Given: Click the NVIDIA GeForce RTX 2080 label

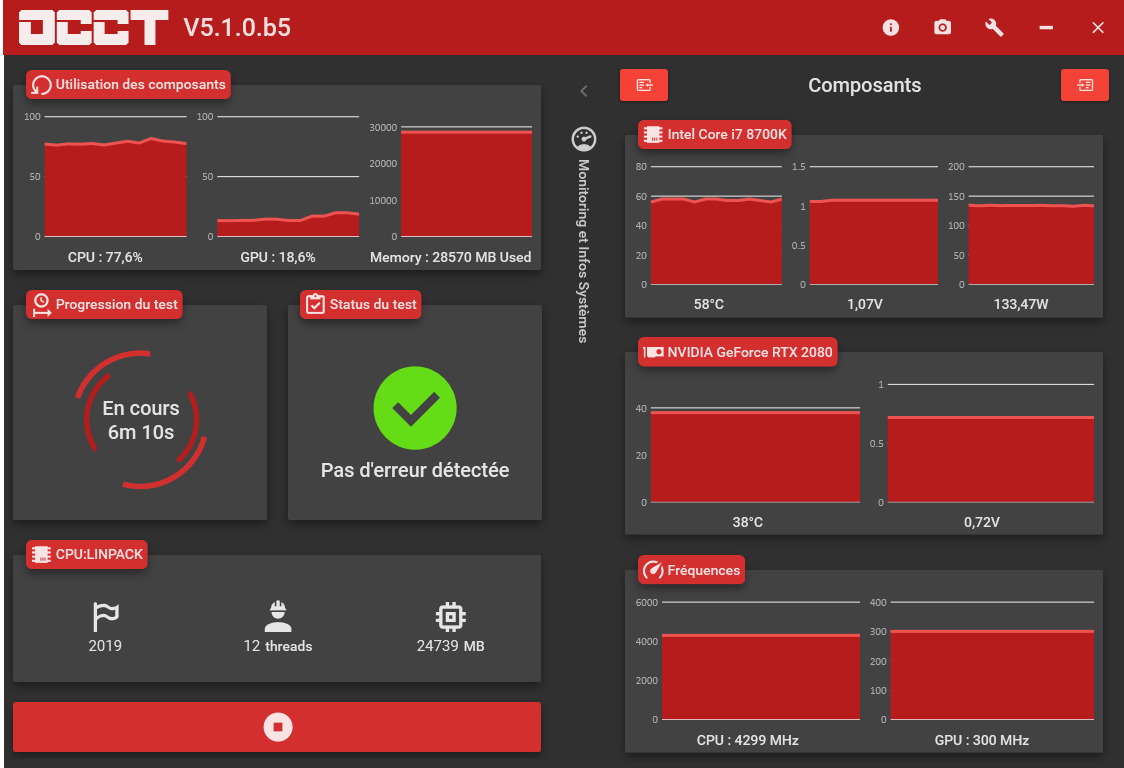Looking at the screenshot, I should click(738, 352).
